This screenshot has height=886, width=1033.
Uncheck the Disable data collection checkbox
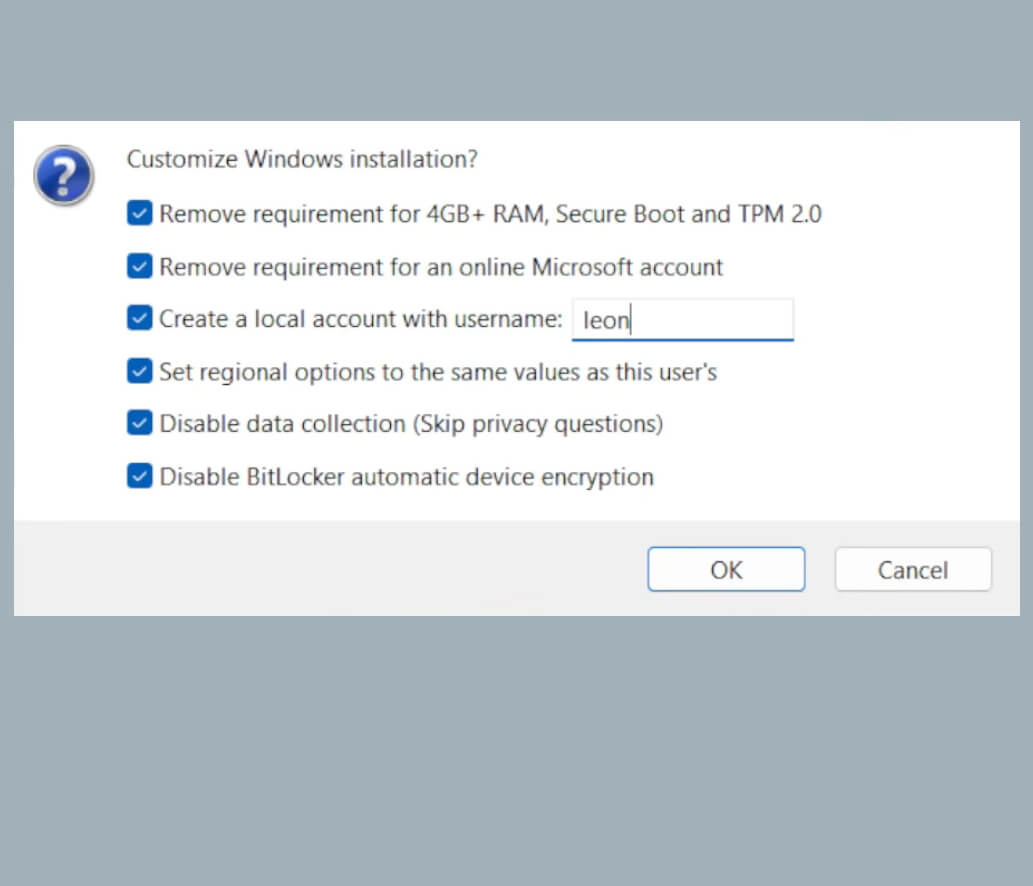click(140, 423)
